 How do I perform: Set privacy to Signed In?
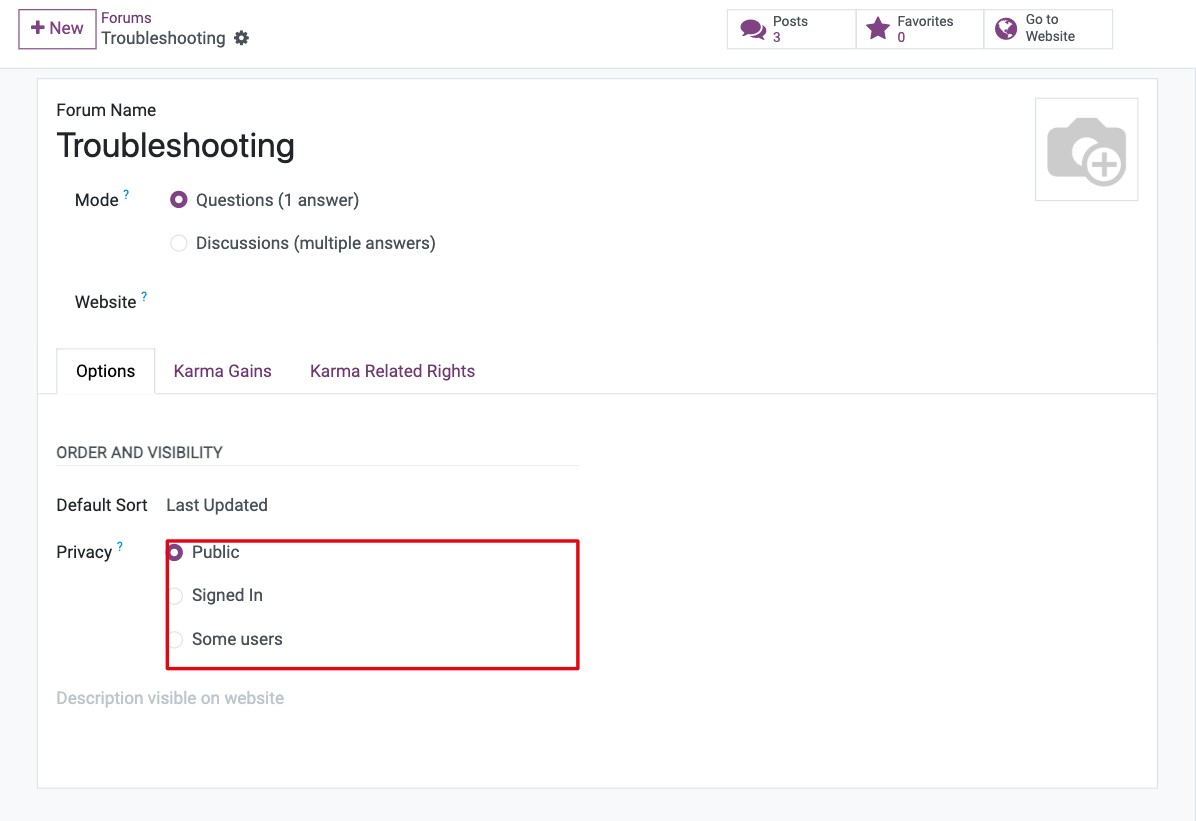click(x=175, y=596)
